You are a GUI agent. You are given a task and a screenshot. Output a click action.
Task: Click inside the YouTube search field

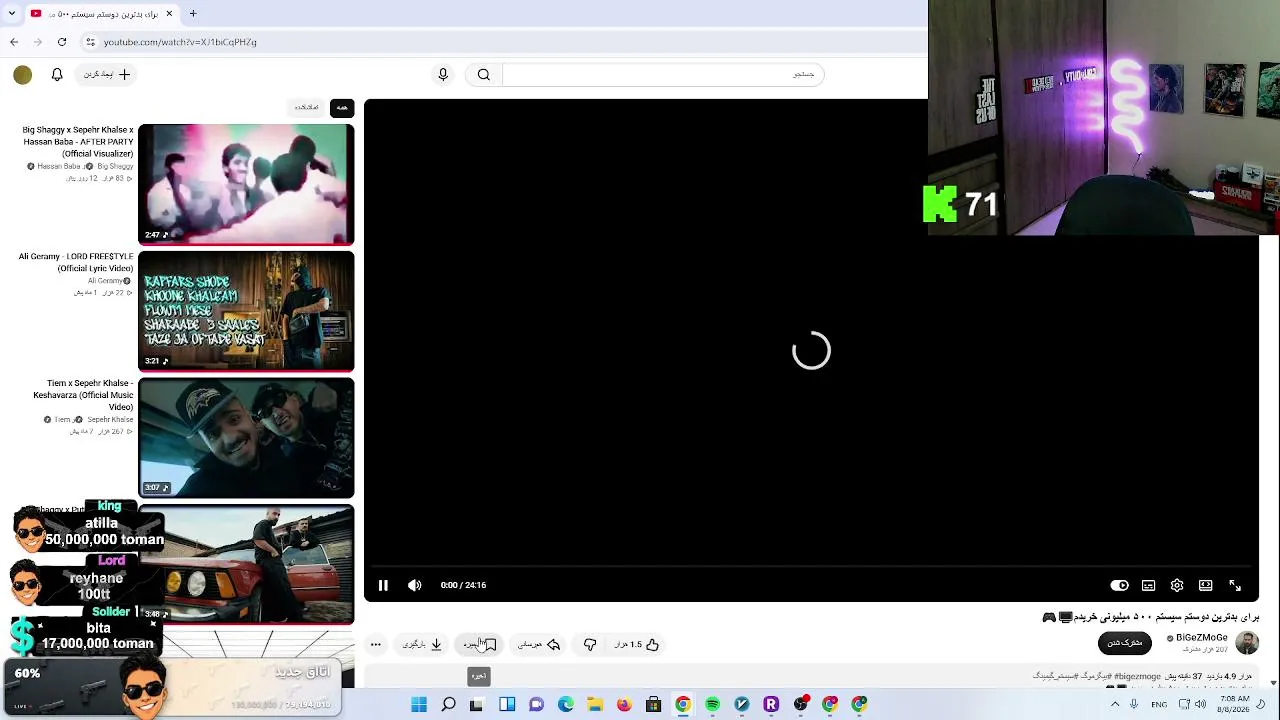[663, 74]
